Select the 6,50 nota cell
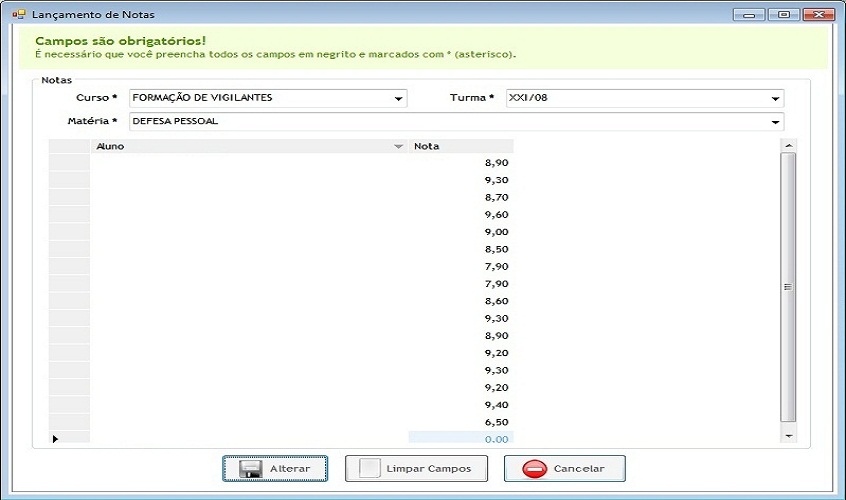This screenshot has height=500, width=846. coord(461,422)
